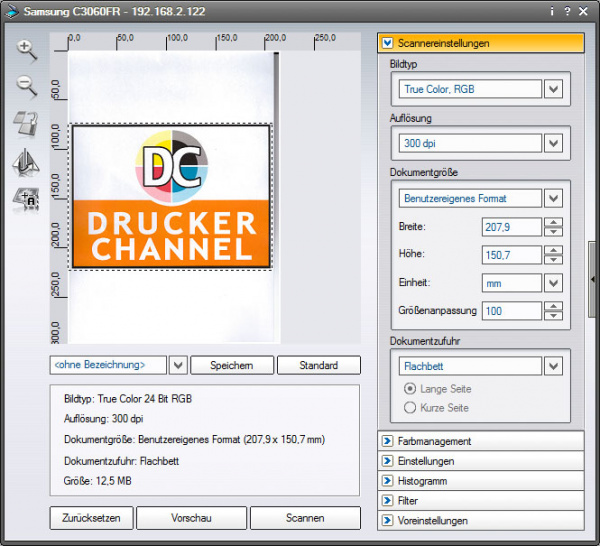Select the Lange Seite radio button
This screenshot has height=546, width=600.
click(409, 388)
